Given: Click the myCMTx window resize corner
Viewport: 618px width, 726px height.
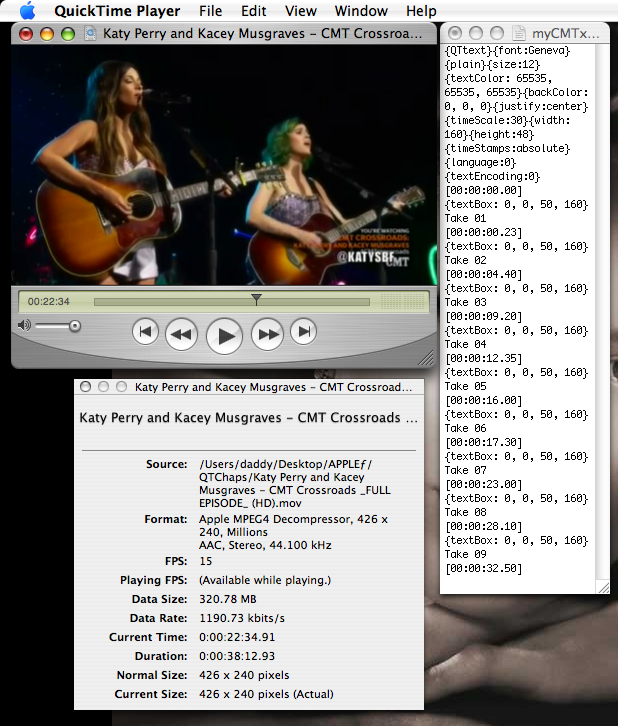Looking at the screenshot, I should [603, 587].
